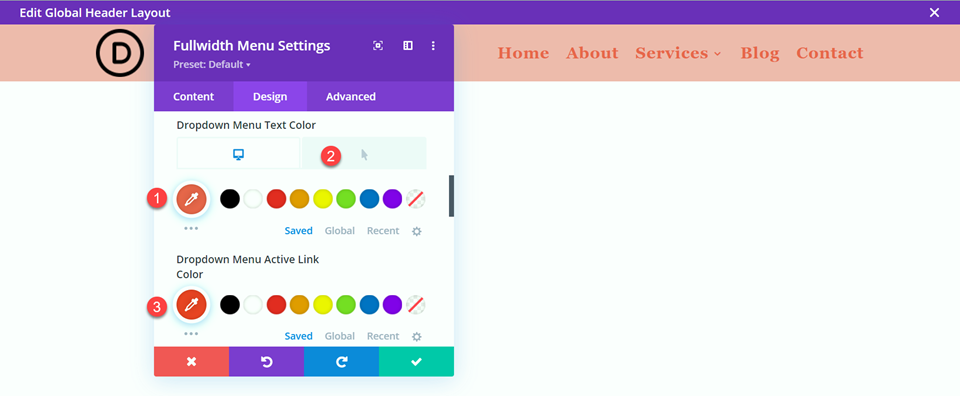
Task: Click the purple undo button
Action: 266,362
